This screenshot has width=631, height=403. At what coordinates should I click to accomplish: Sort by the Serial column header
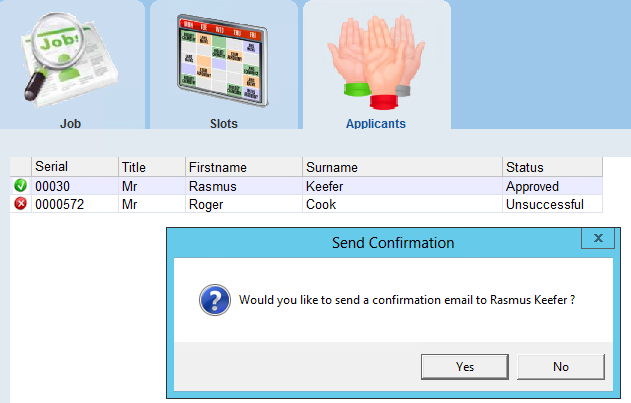74,167
